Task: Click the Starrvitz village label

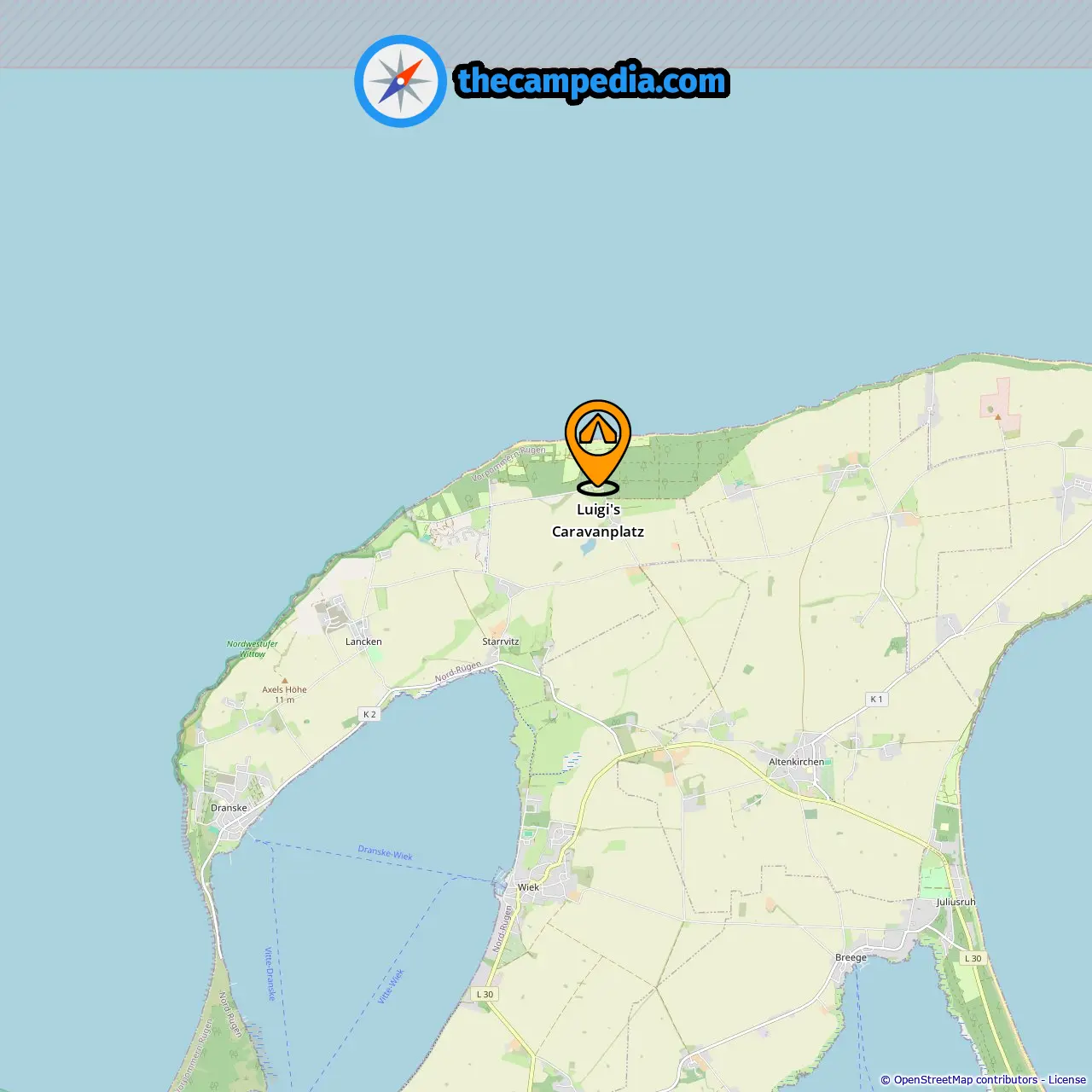Action: tap(501, 642)
